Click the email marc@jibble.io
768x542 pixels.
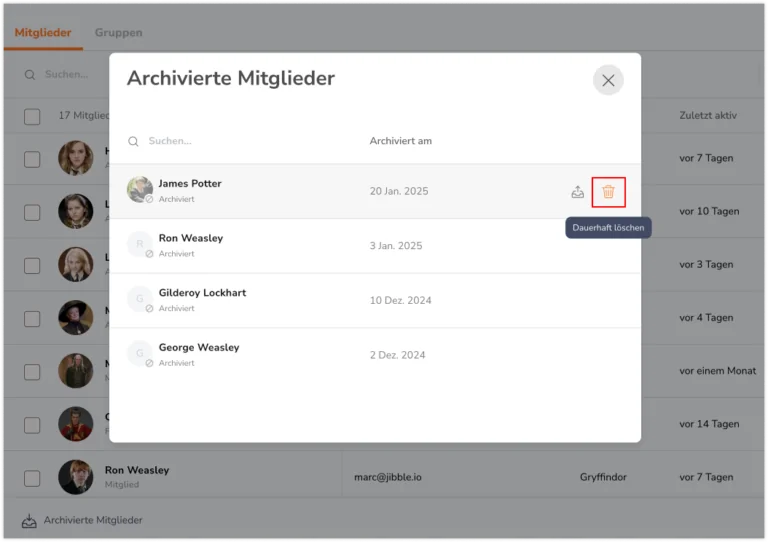pos(387,477)
